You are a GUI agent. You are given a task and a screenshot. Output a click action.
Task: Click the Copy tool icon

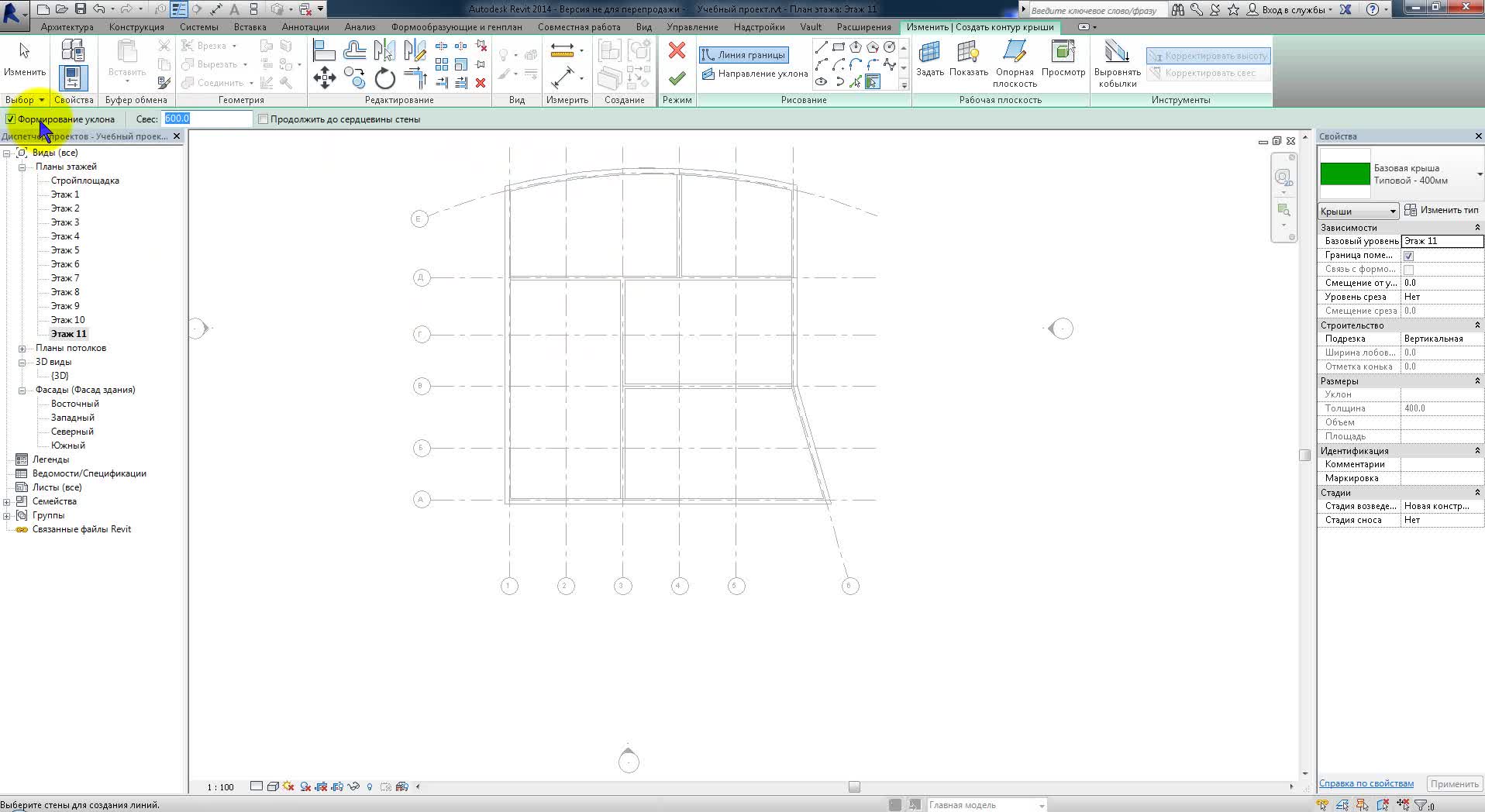(x=354, y=77)
